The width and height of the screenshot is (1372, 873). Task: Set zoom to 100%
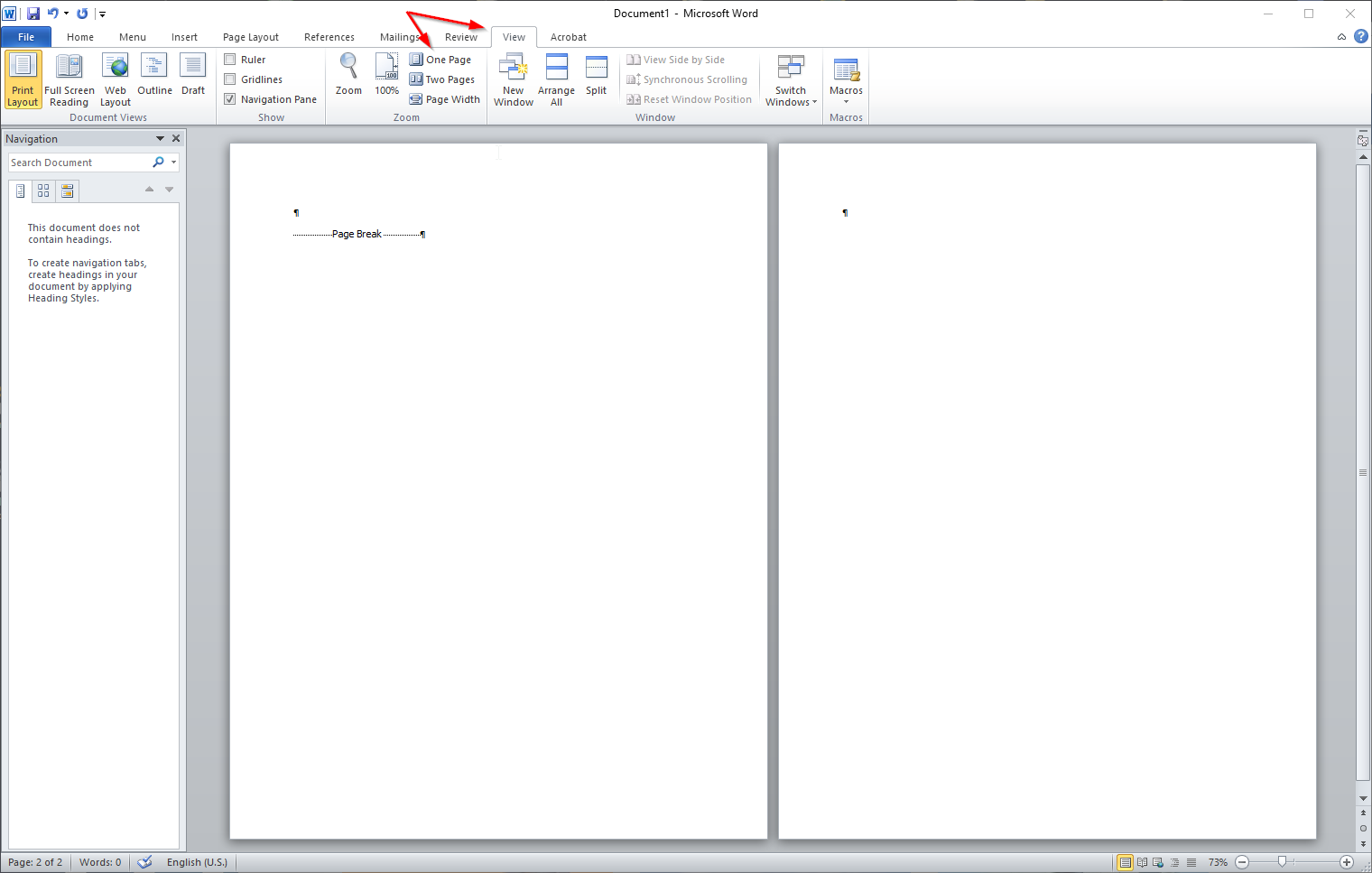(x=387, y=74)
